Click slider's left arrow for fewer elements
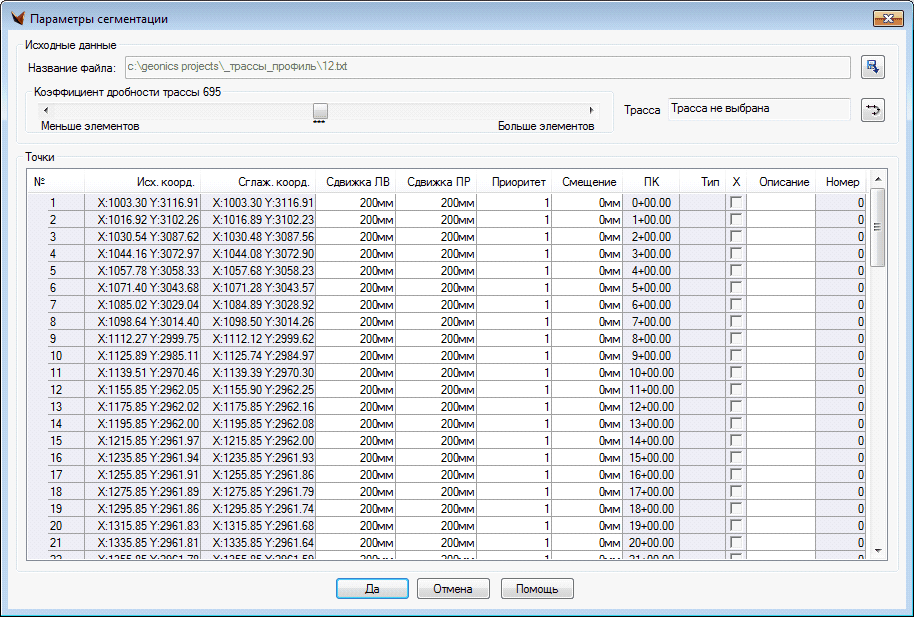The image size is (914, 617). [x=43, y=110]
